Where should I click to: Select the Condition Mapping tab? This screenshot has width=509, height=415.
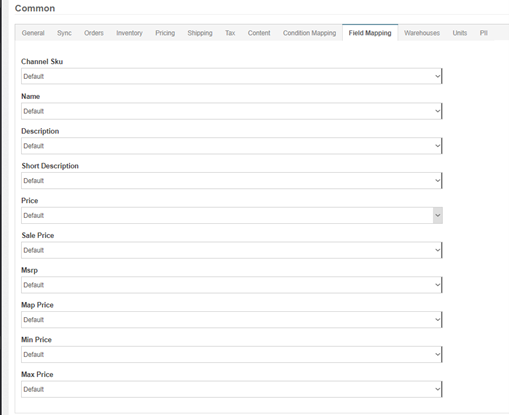click(x=309, y=33)
